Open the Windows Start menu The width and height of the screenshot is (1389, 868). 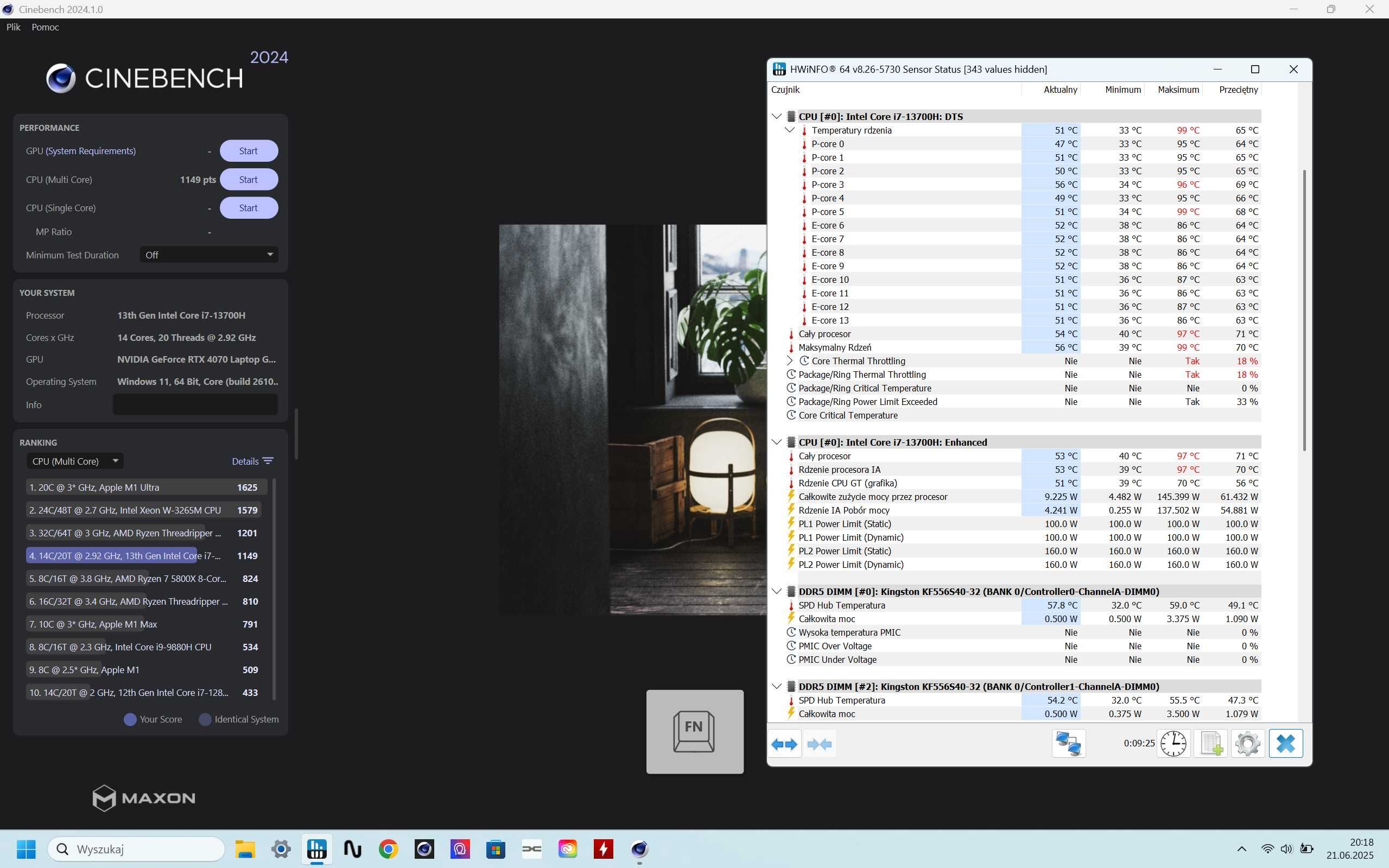(26, 849)
